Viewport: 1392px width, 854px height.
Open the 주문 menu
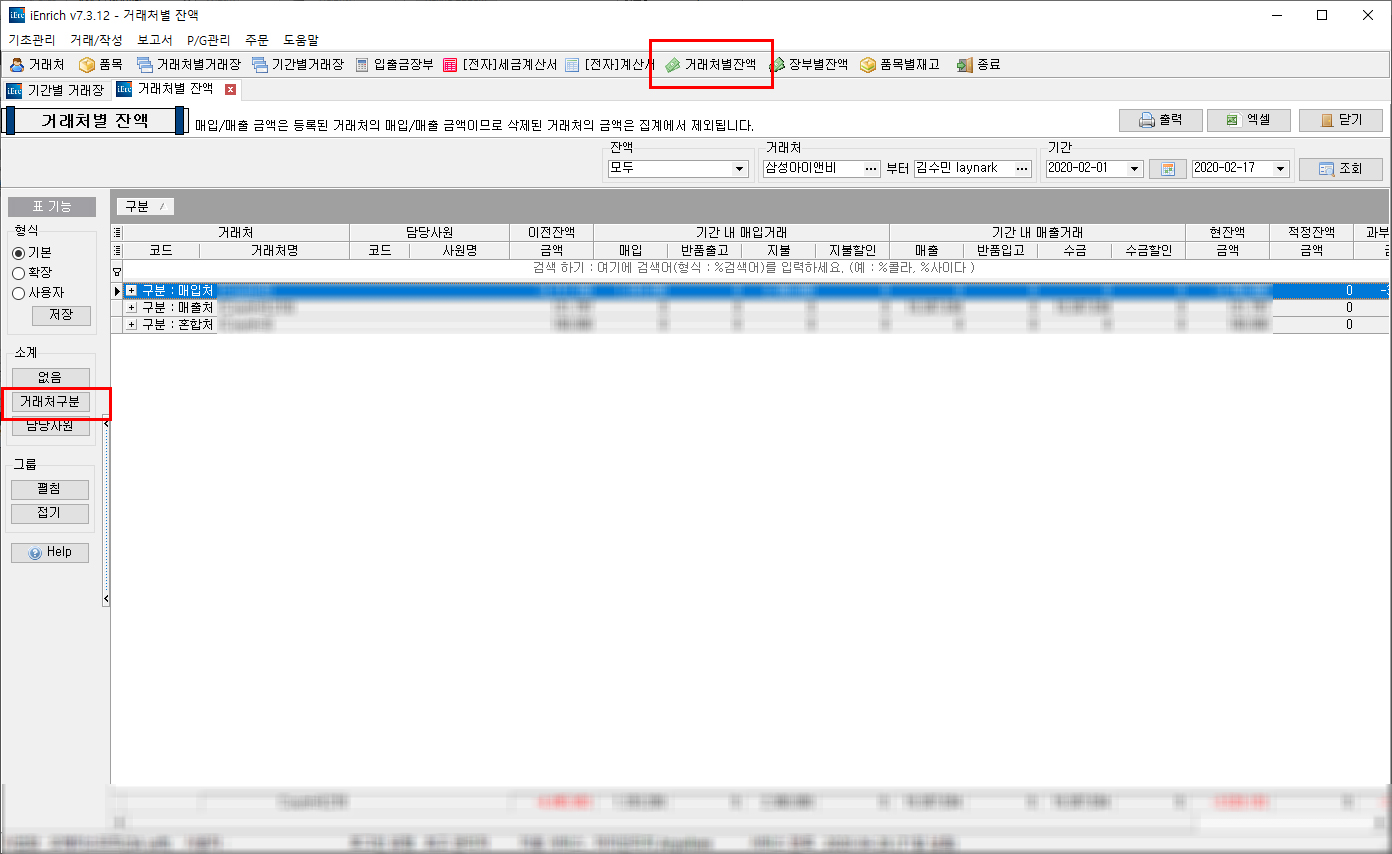[x=257, y=40]
